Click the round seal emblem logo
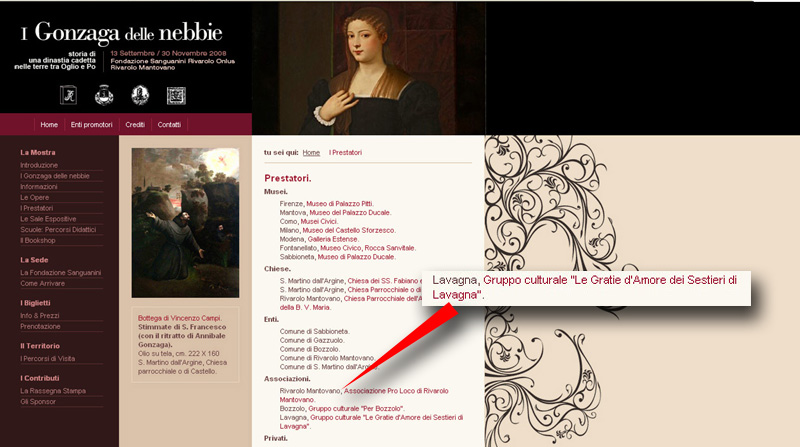Image resolution: width=800 pixels, height=447 pixels. [140, 95]
